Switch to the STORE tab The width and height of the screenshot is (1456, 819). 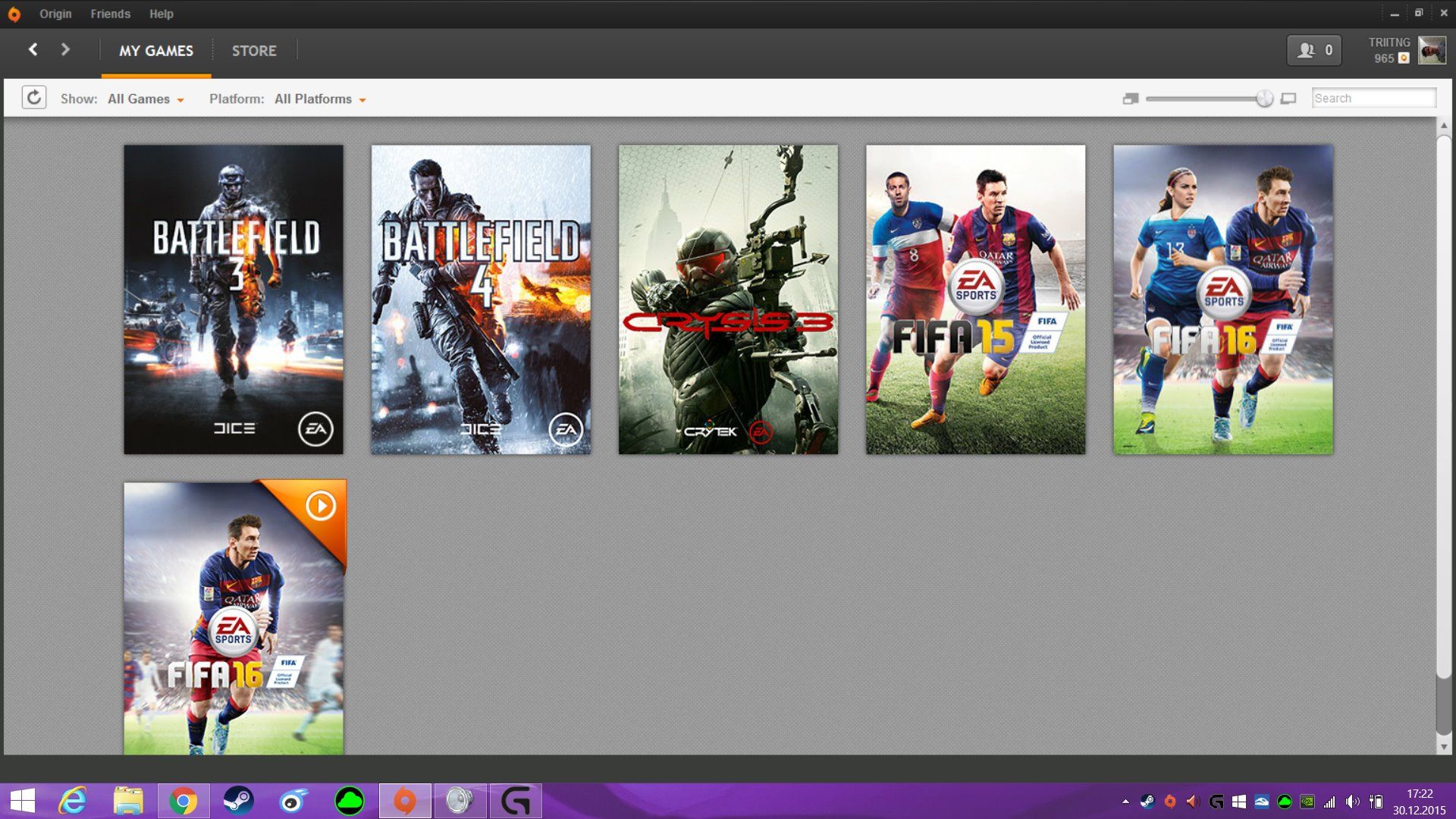tap(254, 51)
